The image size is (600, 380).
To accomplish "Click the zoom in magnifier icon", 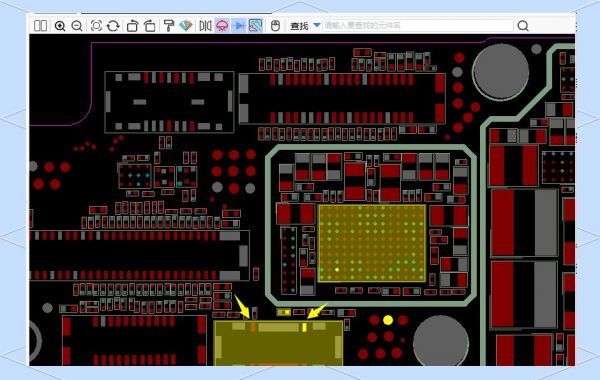I will coord(60,26).
